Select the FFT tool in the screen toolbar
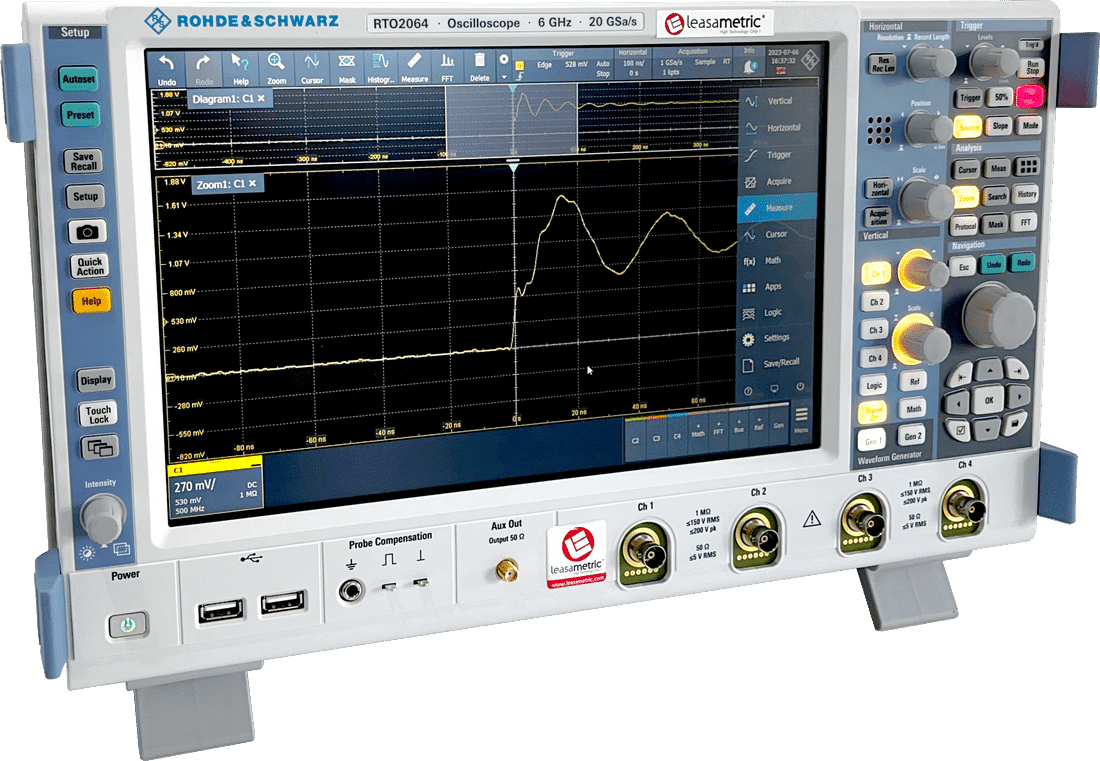1100x761 pixels. tap(448, 67)
